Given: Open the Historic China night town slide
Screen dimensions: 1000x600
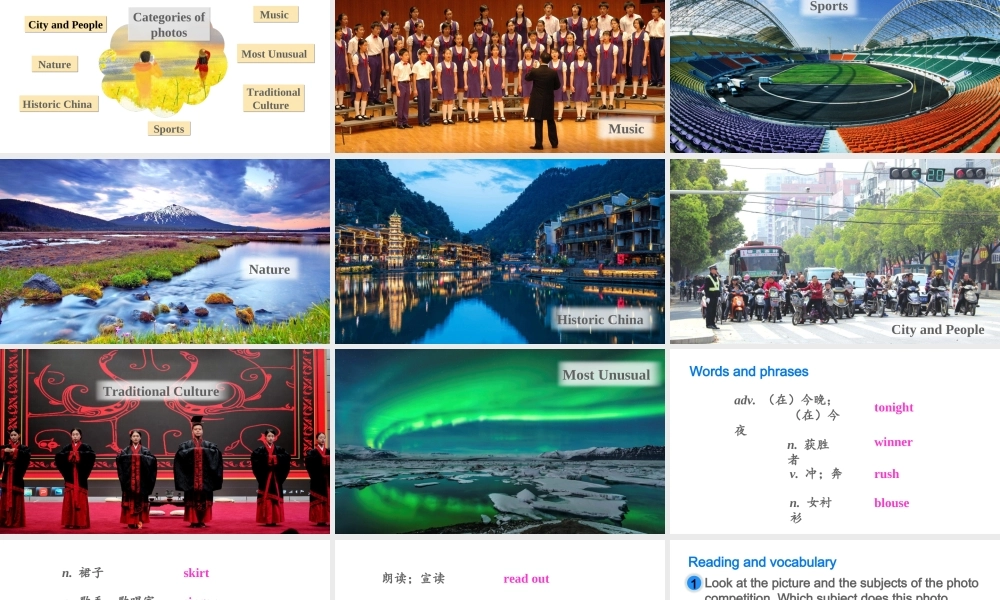Looking at the screenshot, I should point(499,251).
